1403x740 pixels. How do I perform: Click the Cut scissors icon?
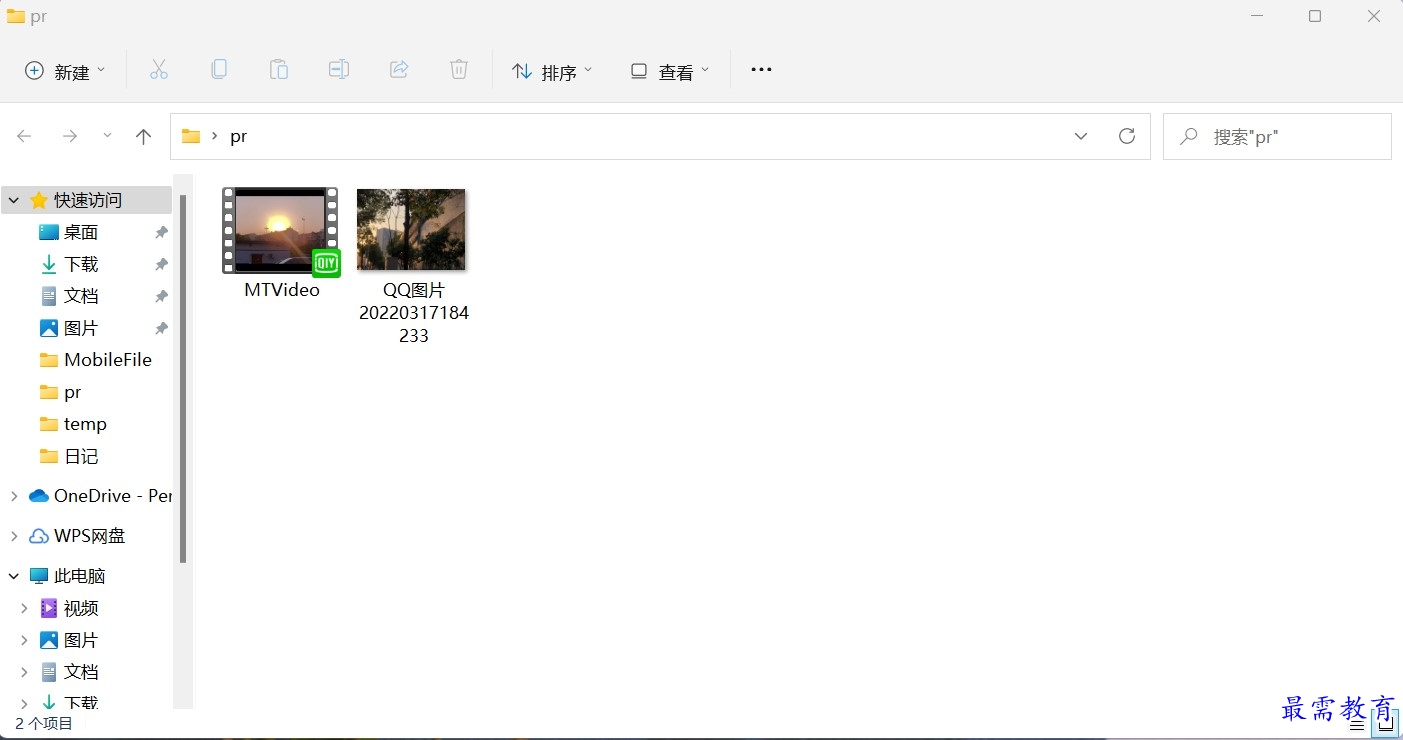(158, 70)
